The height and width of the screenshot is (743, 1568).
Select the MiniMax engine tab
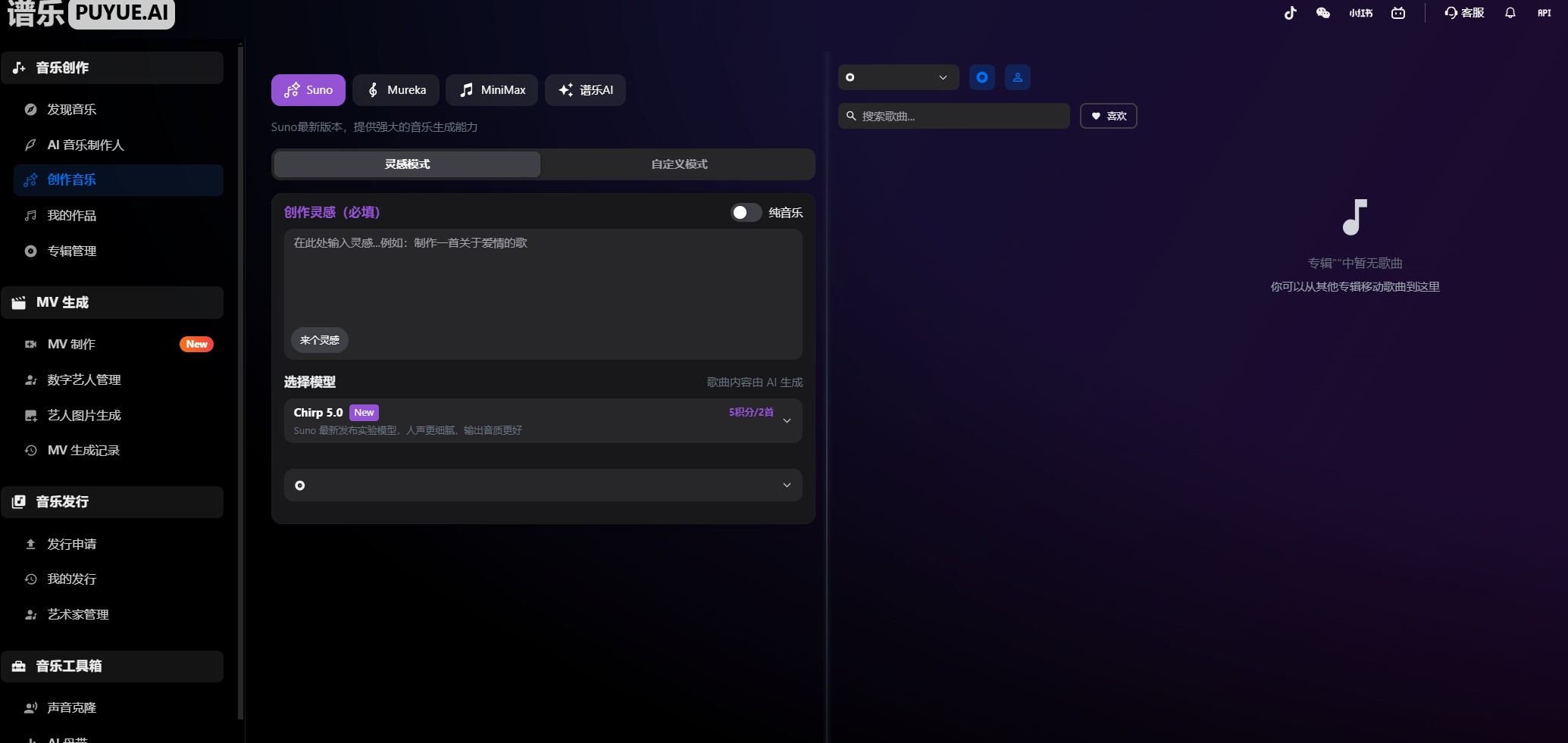[492, 90]
